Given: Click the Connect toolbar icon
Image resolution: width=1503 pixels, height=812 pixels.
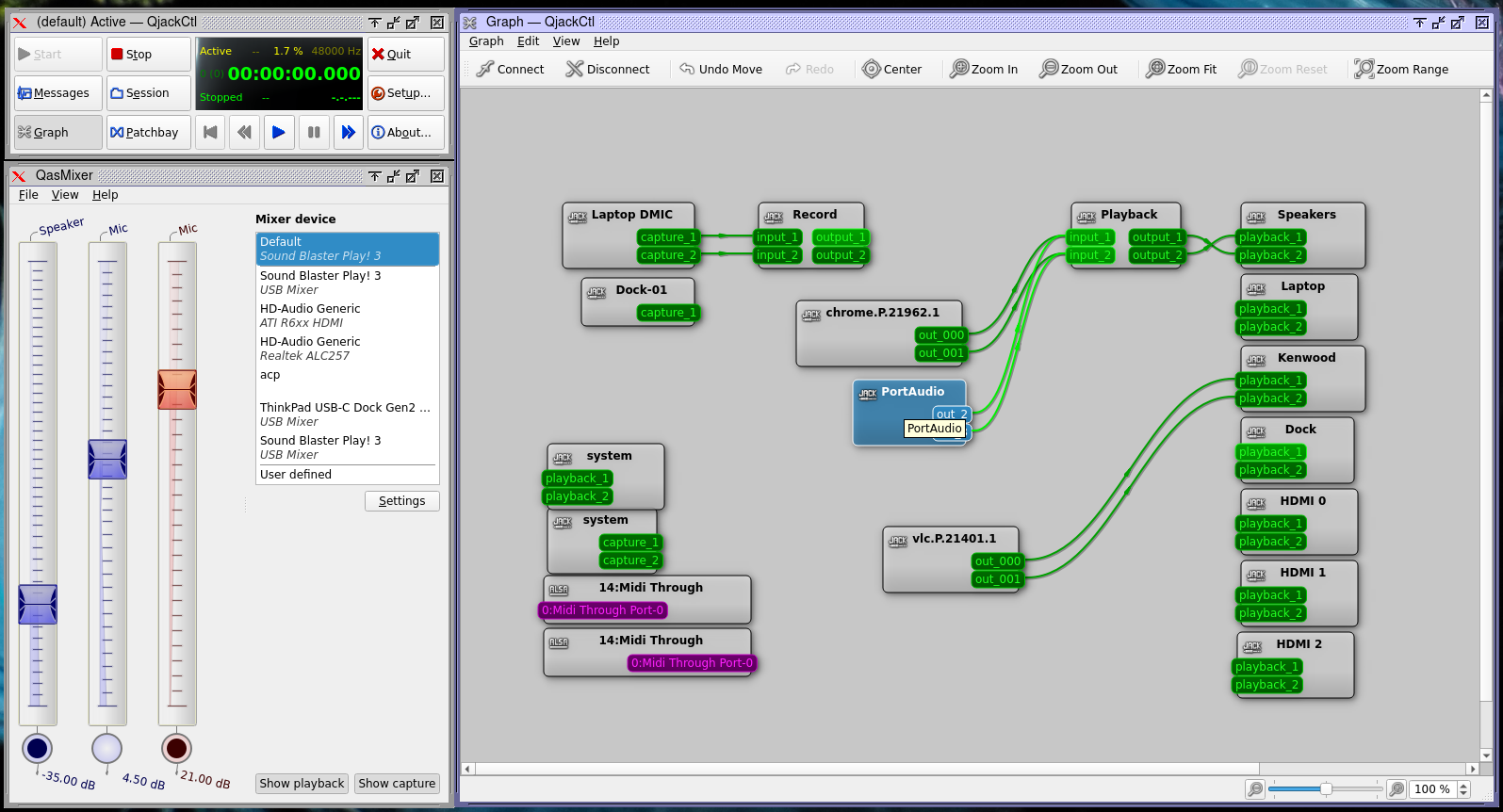Looking at the screenshot, I should pos(485,69).
